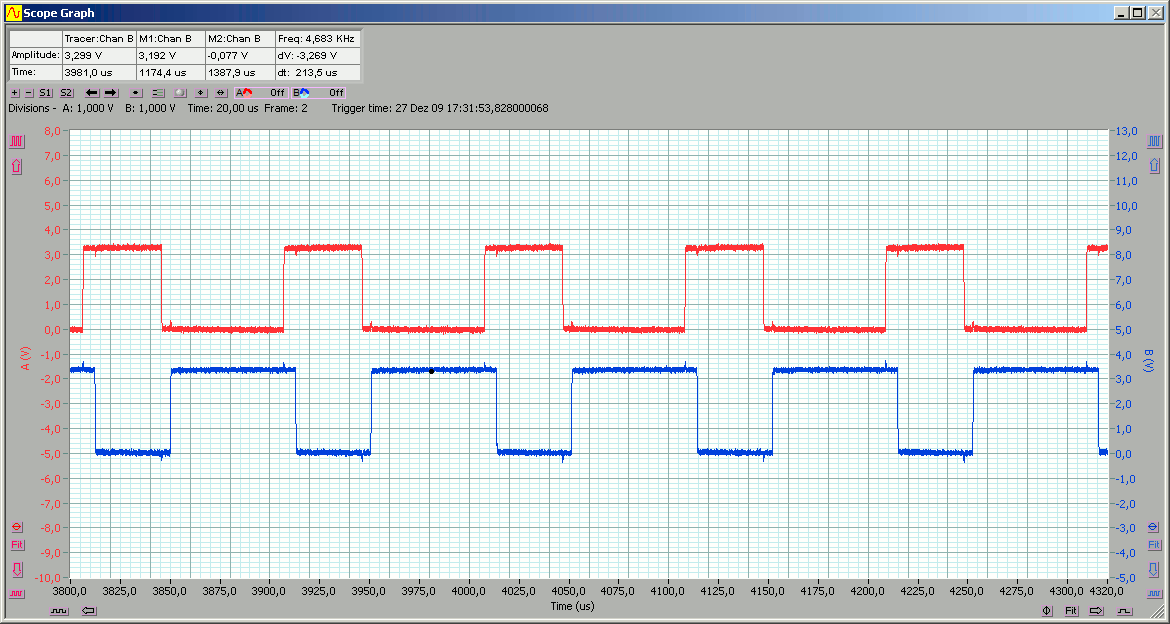Pan time axis right with black arrow
The height and width of the screenshot is (624, 1170).
tap(1096, 611)
